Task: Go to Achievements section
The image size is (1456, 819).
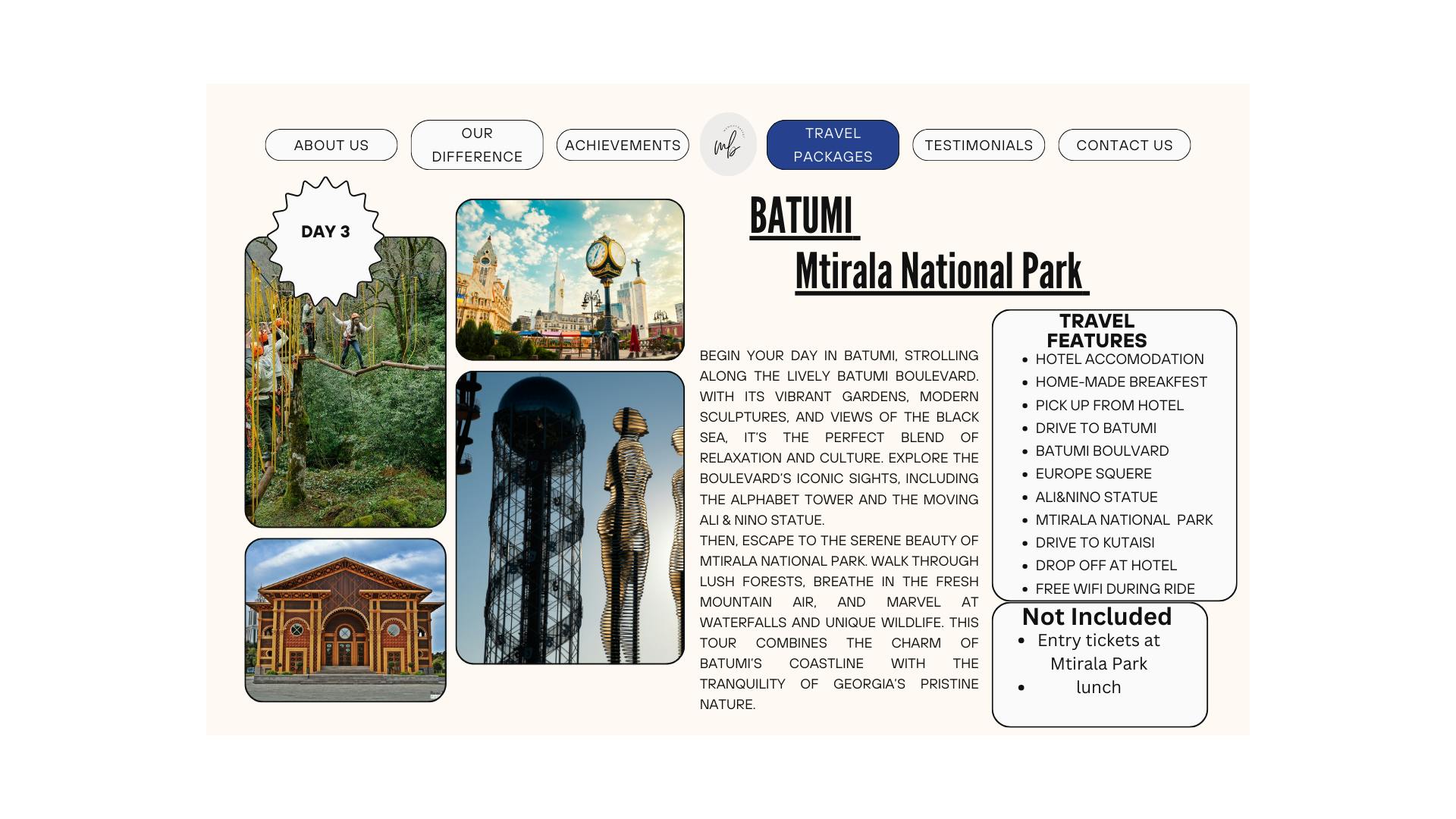Action: (622, 145)
